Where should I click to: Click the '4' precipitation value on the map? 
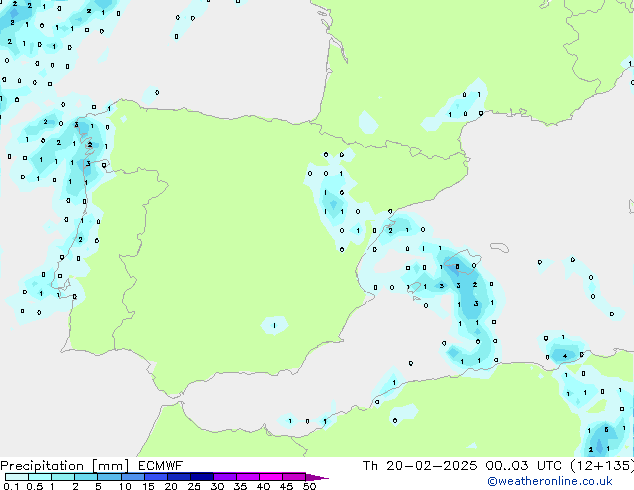565,356
